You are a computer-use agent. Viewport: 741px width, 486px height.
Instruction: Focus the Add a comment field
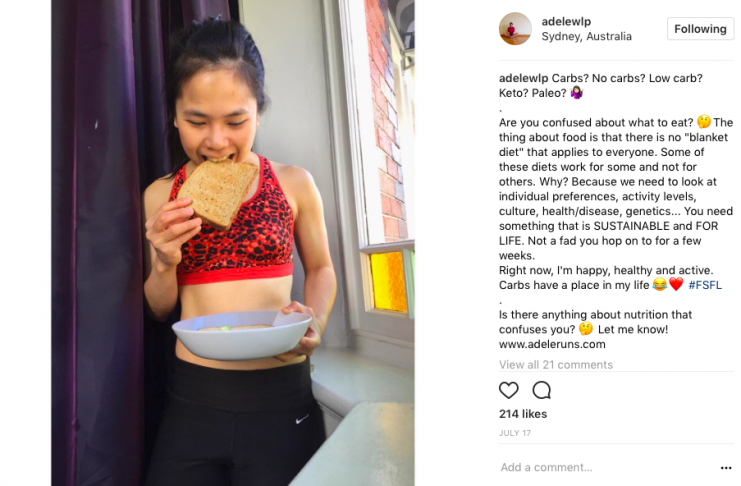click(x=607, y=468)
